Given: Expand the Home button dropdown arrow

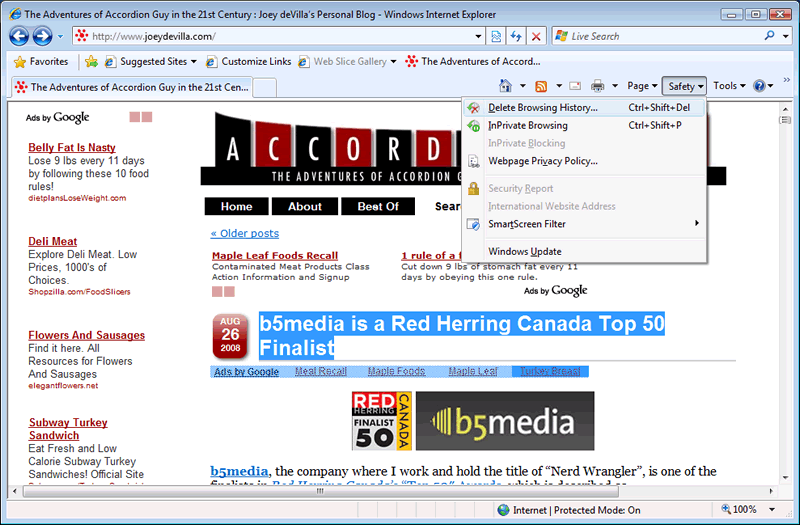Looking at the screenshot, I should click(x=522, y=86).
